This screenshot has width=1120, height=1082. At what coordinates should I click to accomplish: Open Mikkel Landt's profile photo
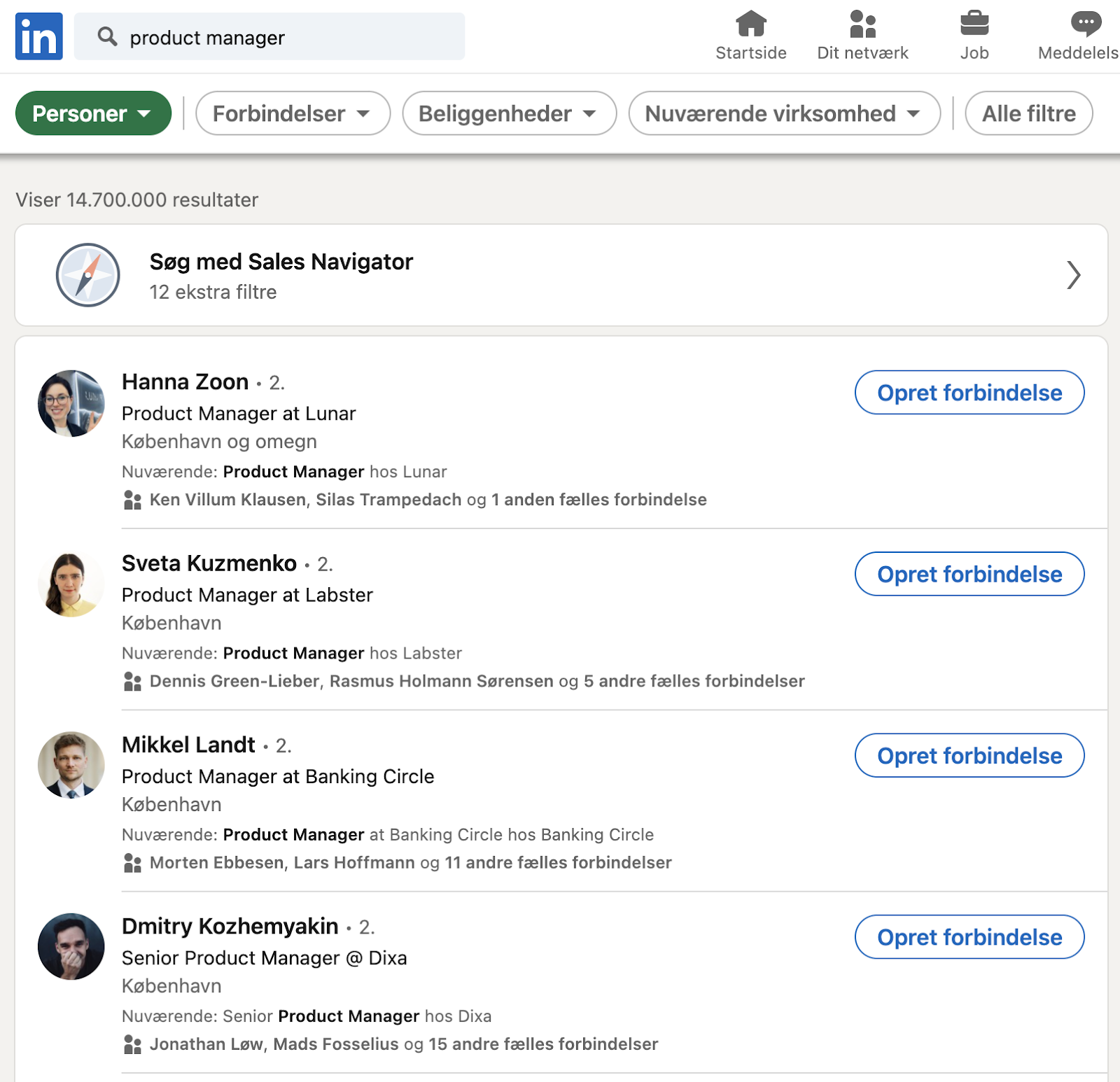(x=71, y=766)
